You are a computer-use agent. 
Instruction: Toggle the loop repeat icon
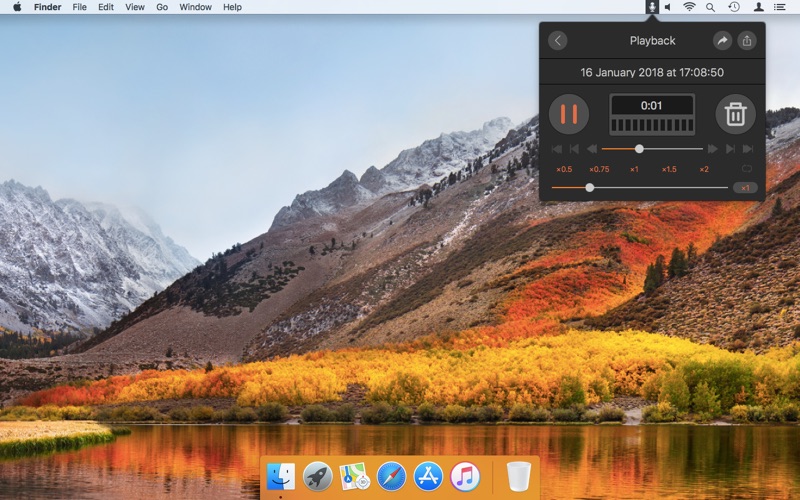(747, 169)
